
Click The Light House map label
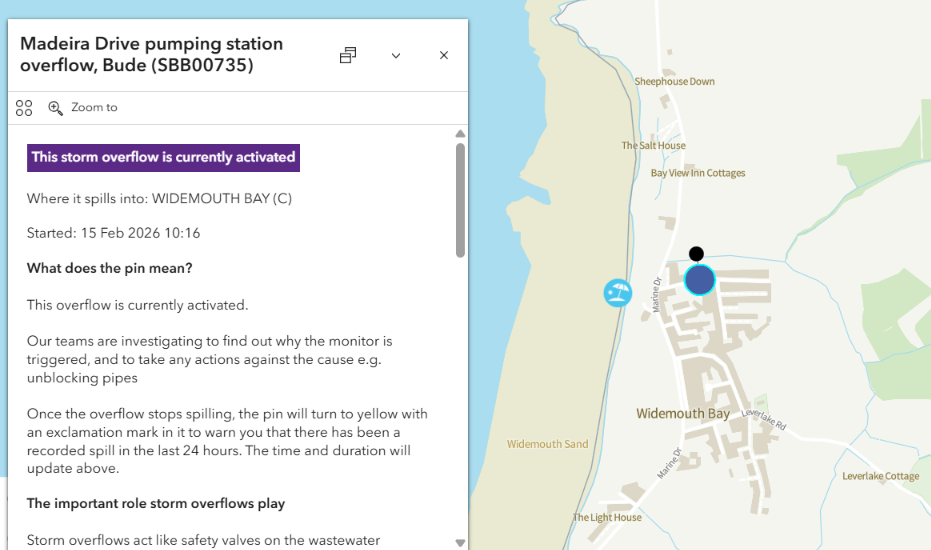tap(607, 518)
